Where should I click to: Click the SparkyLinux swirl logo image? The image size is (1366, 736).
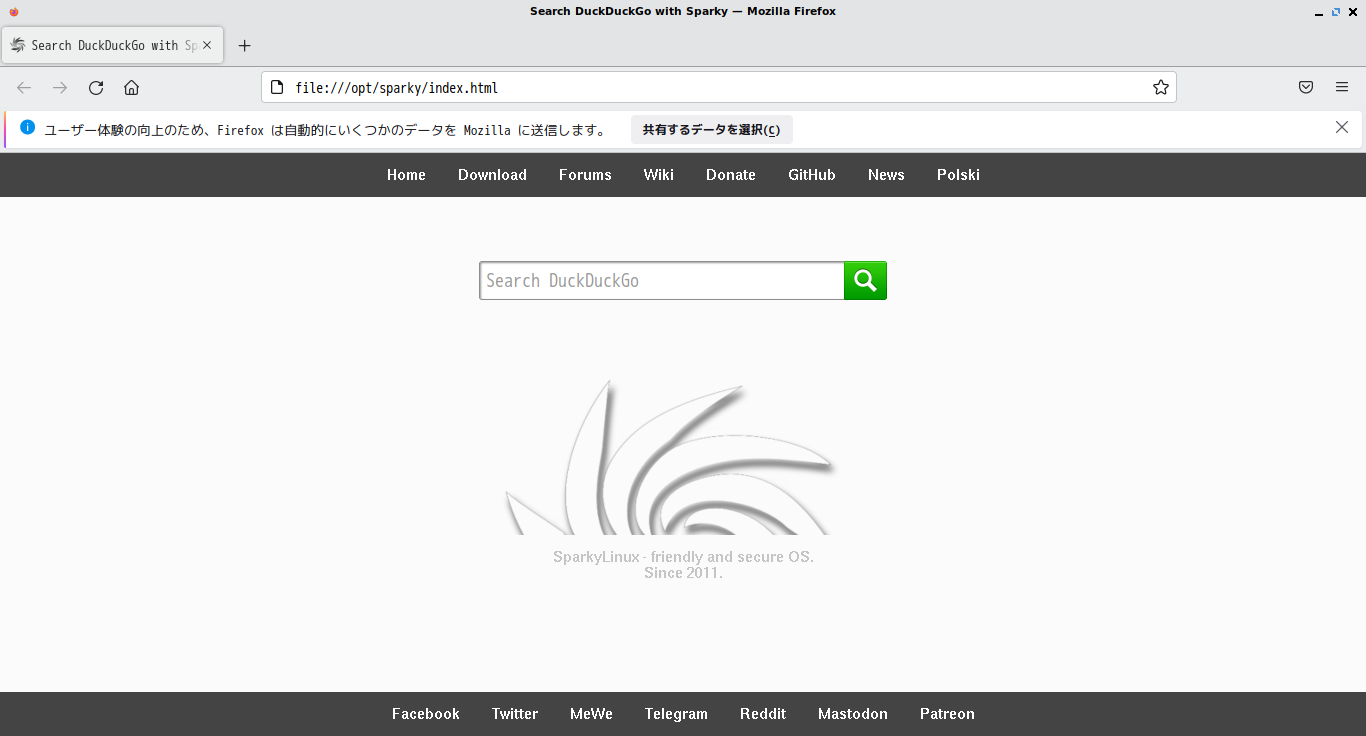pyautogui.click(x=670, y=458)
